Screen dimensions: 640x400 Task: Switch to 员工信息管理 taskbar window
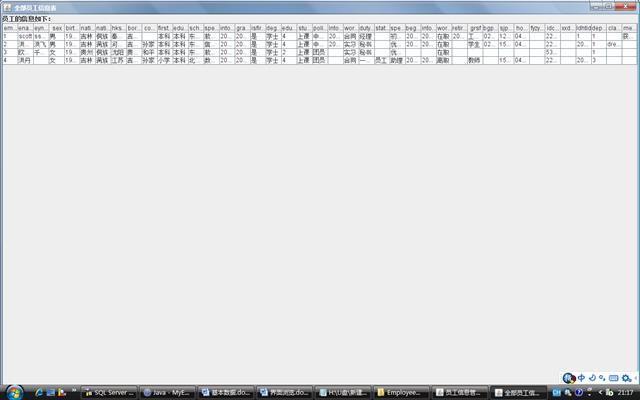click(x=459, y=393)
